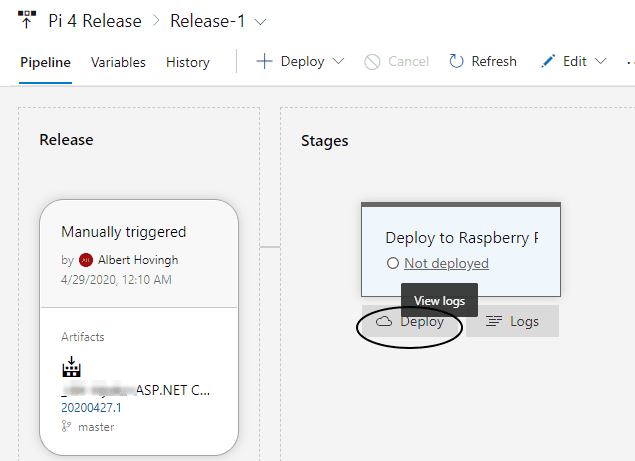Image resolution: width=635 pixels, height=461 pixels.
Task: Open the stage Logs button
Action: pos(512,321)
